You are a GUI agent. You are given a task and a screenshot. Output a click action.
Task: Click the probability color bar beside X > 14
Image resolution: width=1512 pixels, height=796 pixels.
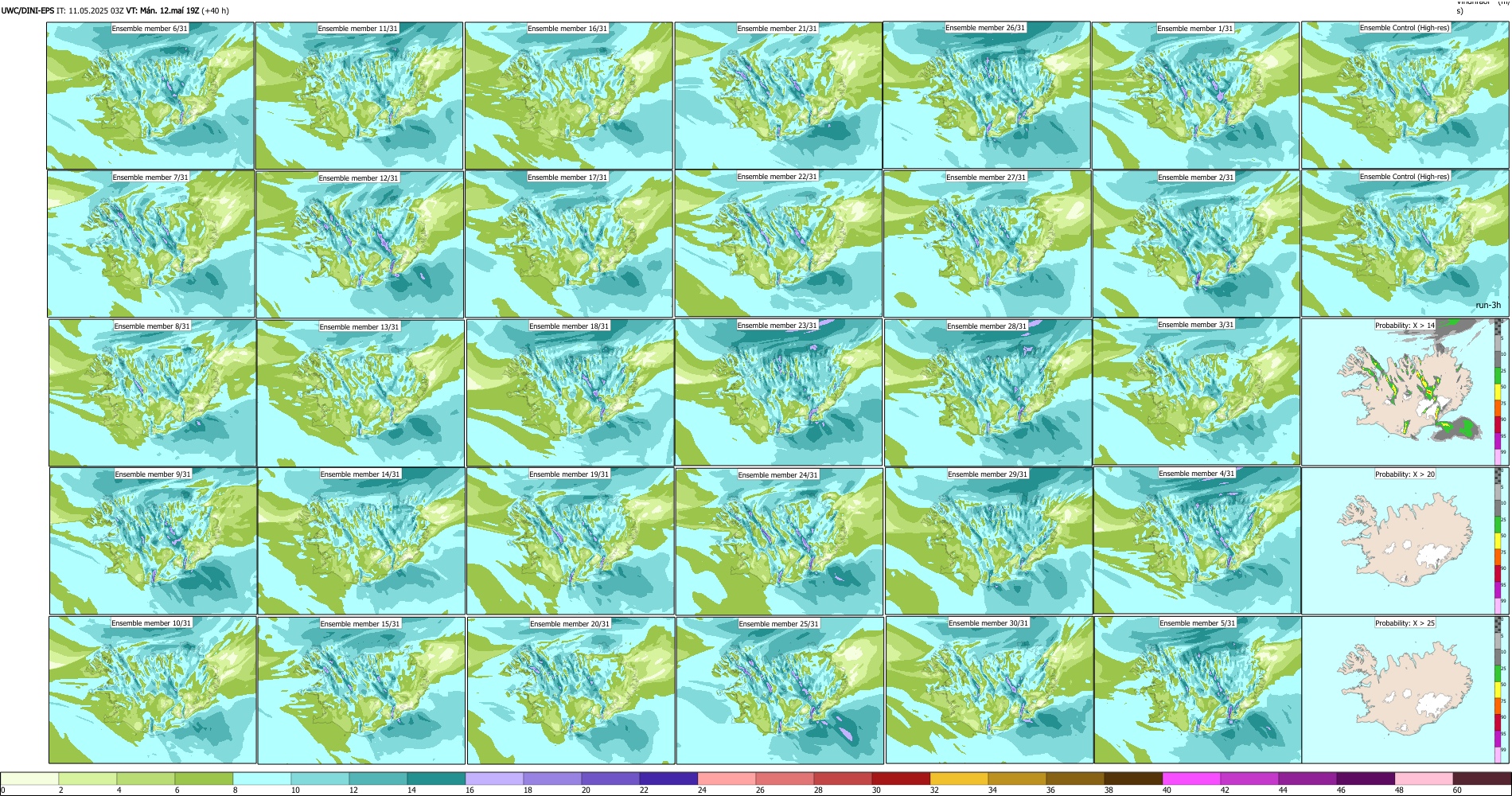point(1499,392)
